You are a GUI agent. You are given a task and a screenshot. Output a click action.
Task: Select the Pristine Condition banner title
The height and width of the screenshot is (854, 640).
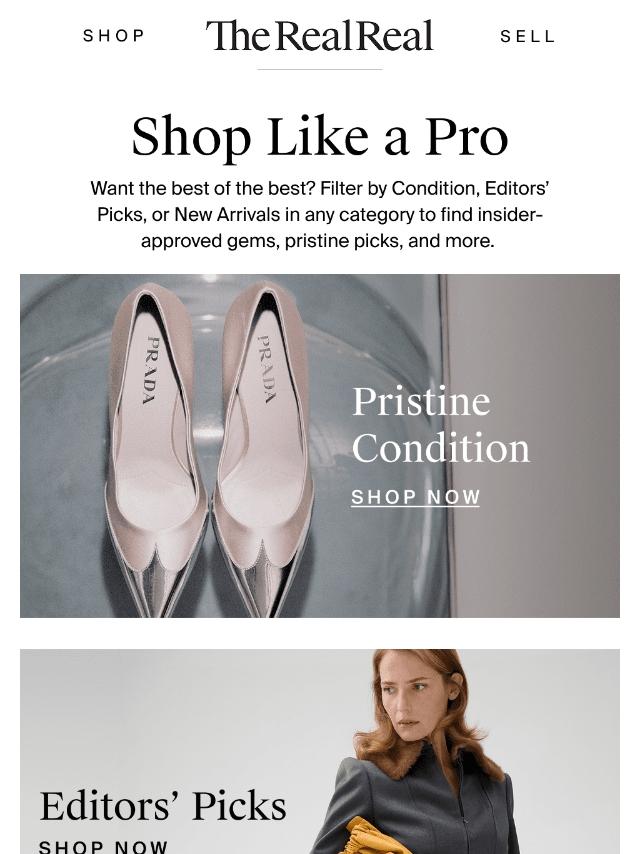point(440,424)
